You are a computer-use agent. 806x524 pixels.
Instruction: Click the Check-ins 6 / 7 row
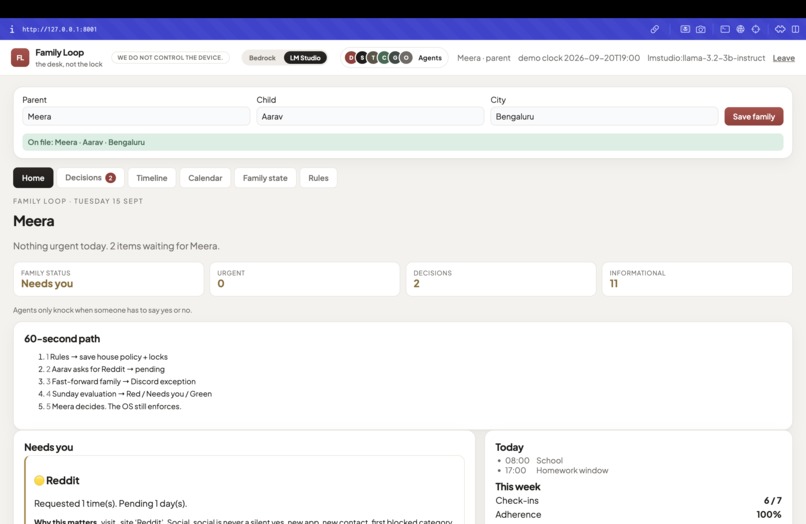pyautogui.click(x=638, y=500)
